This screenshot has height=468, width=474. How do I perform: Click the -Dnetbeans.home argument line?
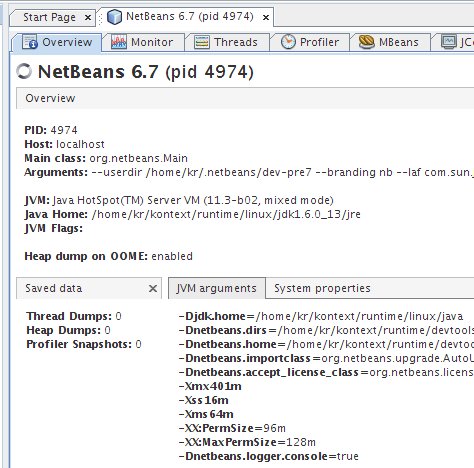[x=326, y=344]
